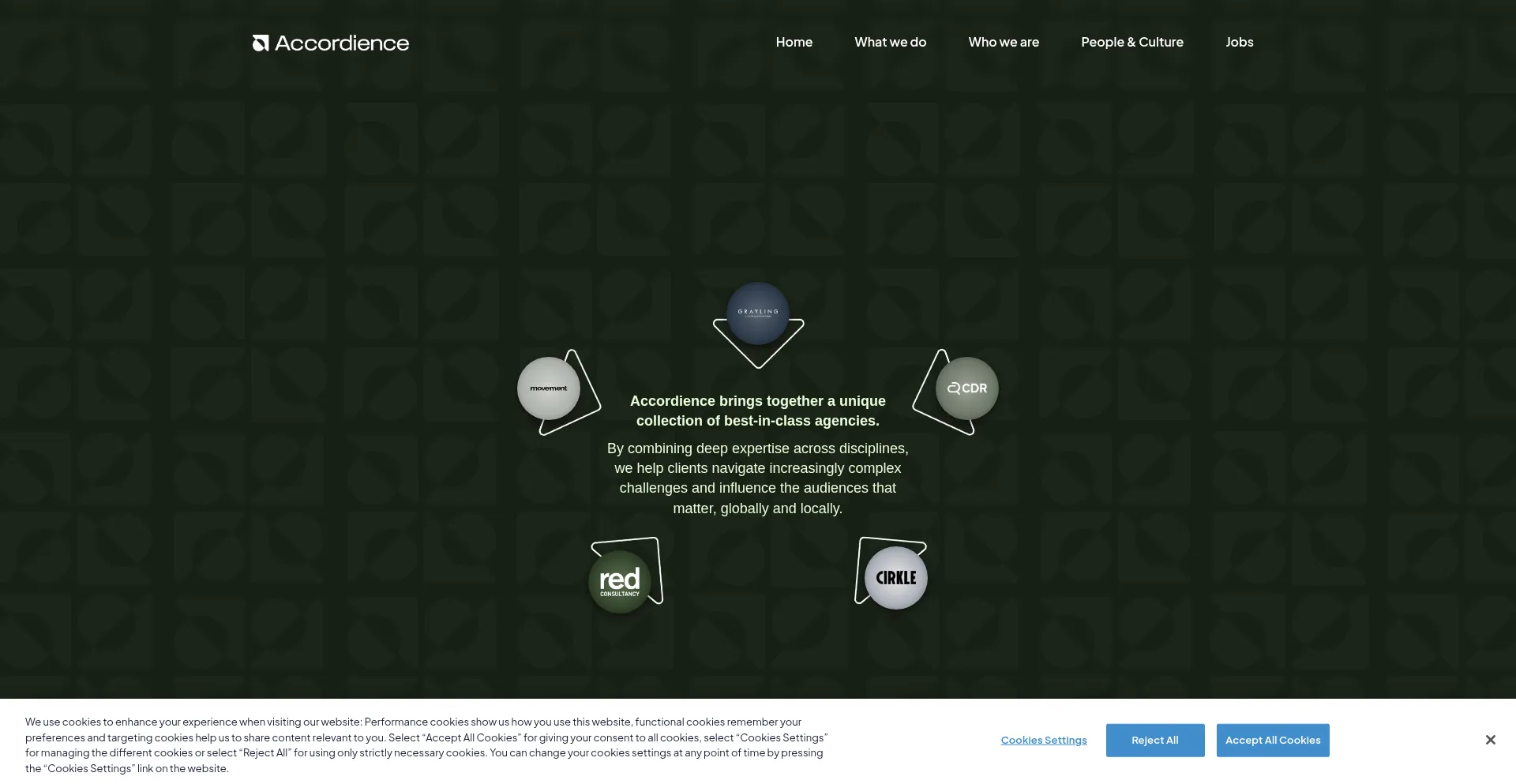Viewport: 1516px width, 784px height.
Task: Select the movement agency circle
Action: point(548,388)
